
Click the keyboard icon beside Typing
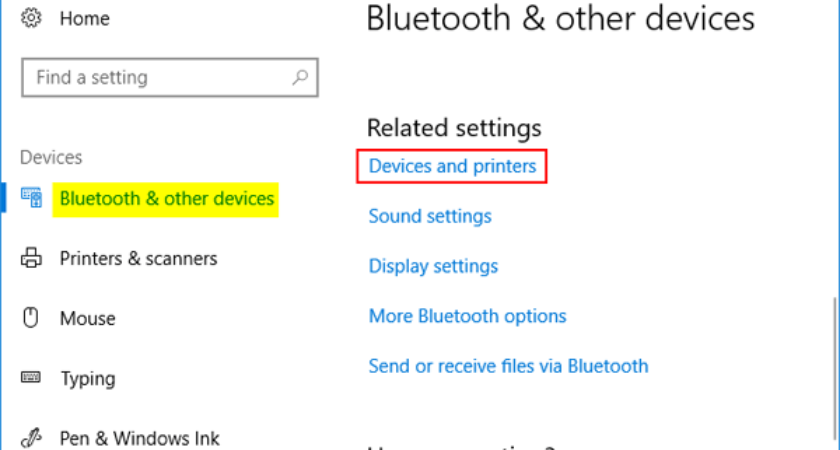coord(31,378)
